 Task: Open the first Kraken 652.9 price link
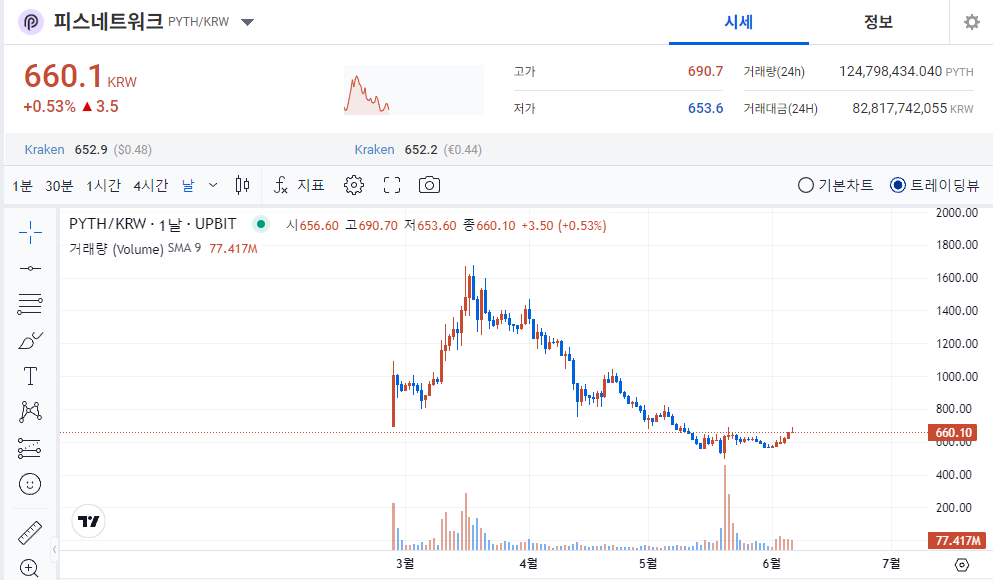(x=88, y=150)
